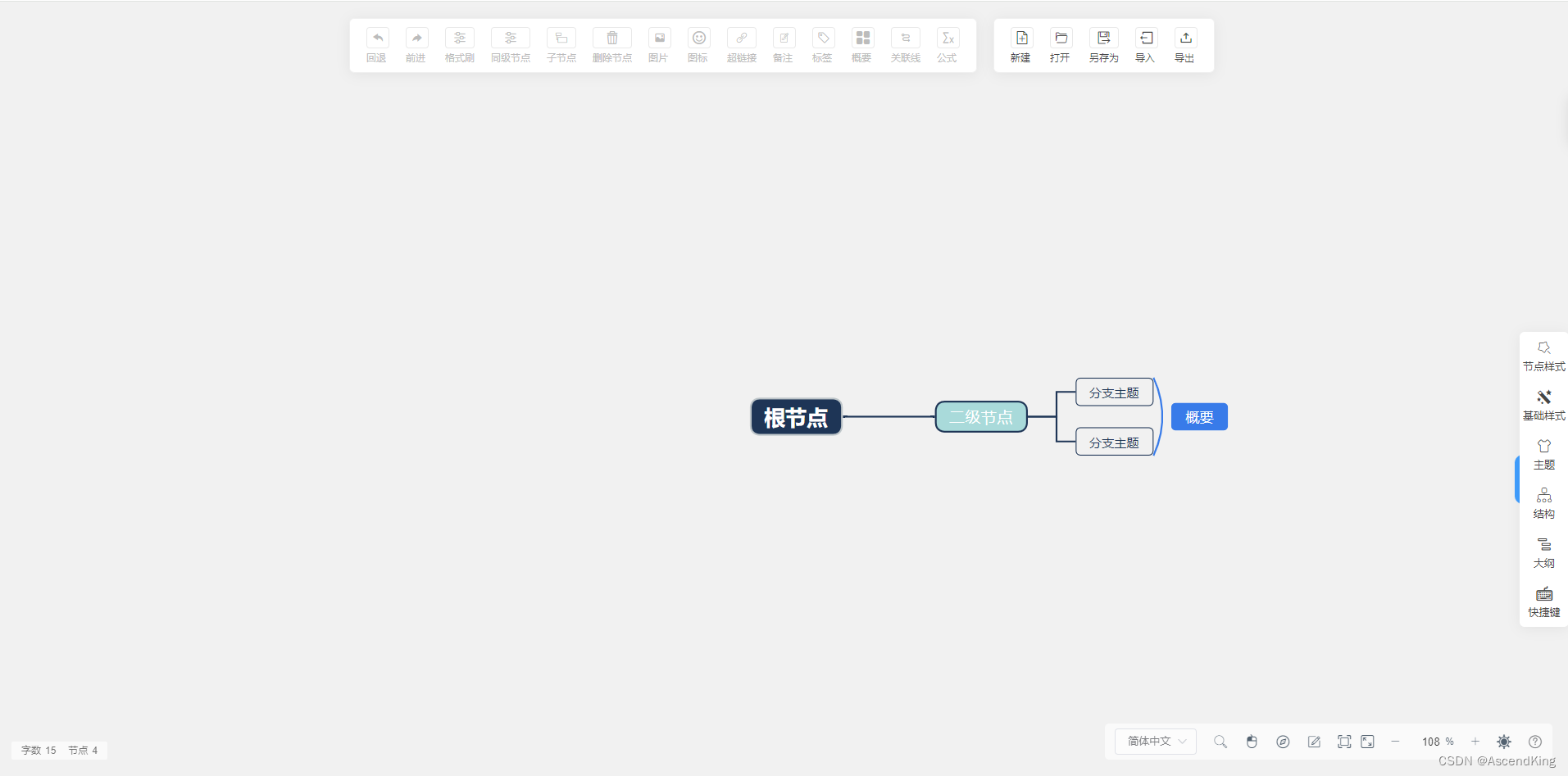
Task: Click the 导出 export button
Action: point(1186,45)
